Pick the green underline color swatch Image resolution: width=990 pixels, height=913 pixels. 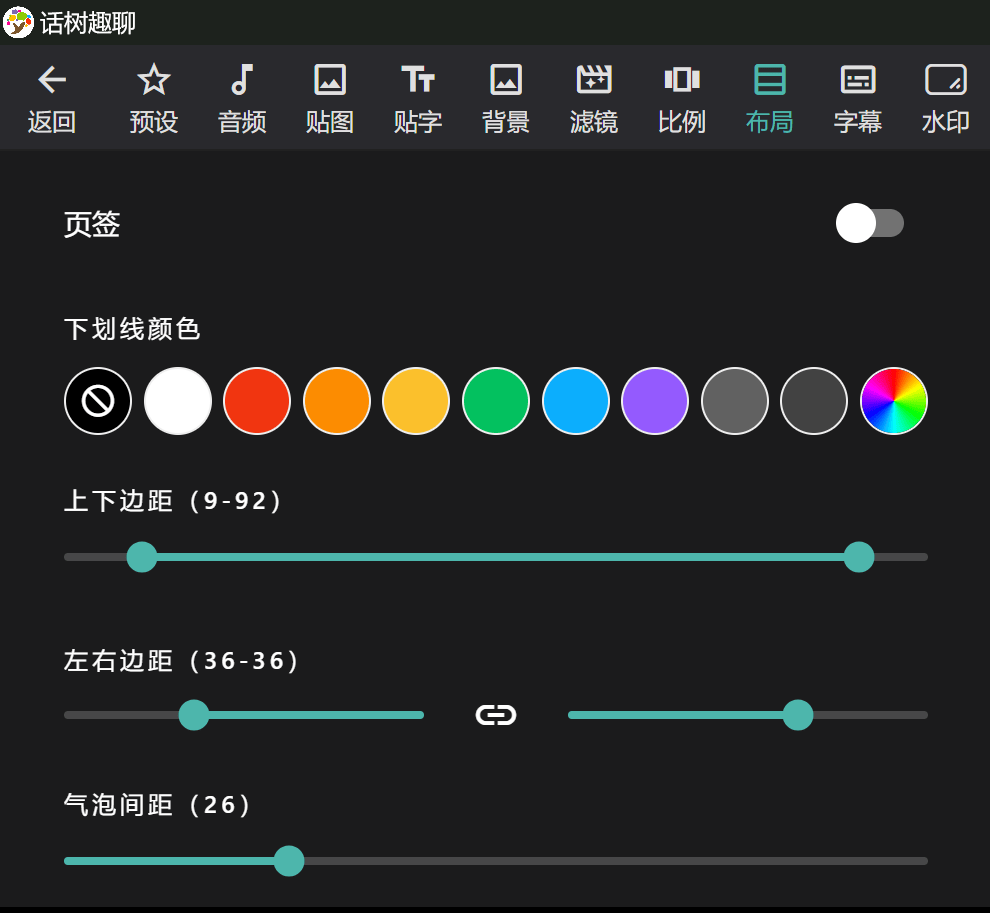coord(496,401)
